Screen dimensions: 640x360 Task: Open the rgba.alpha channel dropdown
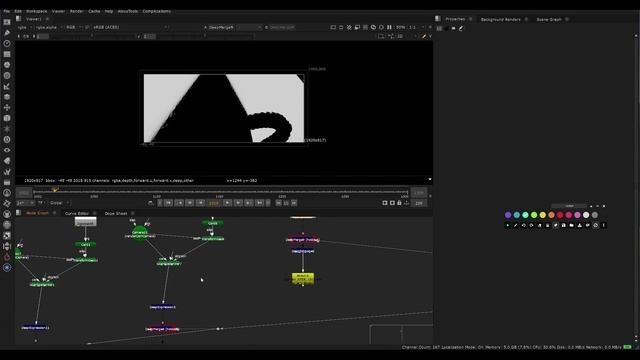click(x=49, y=27)
